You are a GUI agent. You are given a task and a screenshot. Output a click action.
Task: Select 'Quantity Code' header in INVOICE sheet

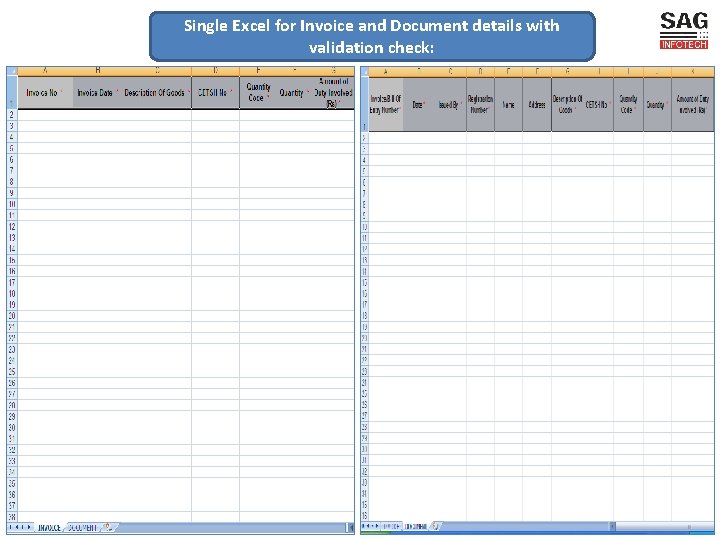pyautogui.click(x=259, y=93)
